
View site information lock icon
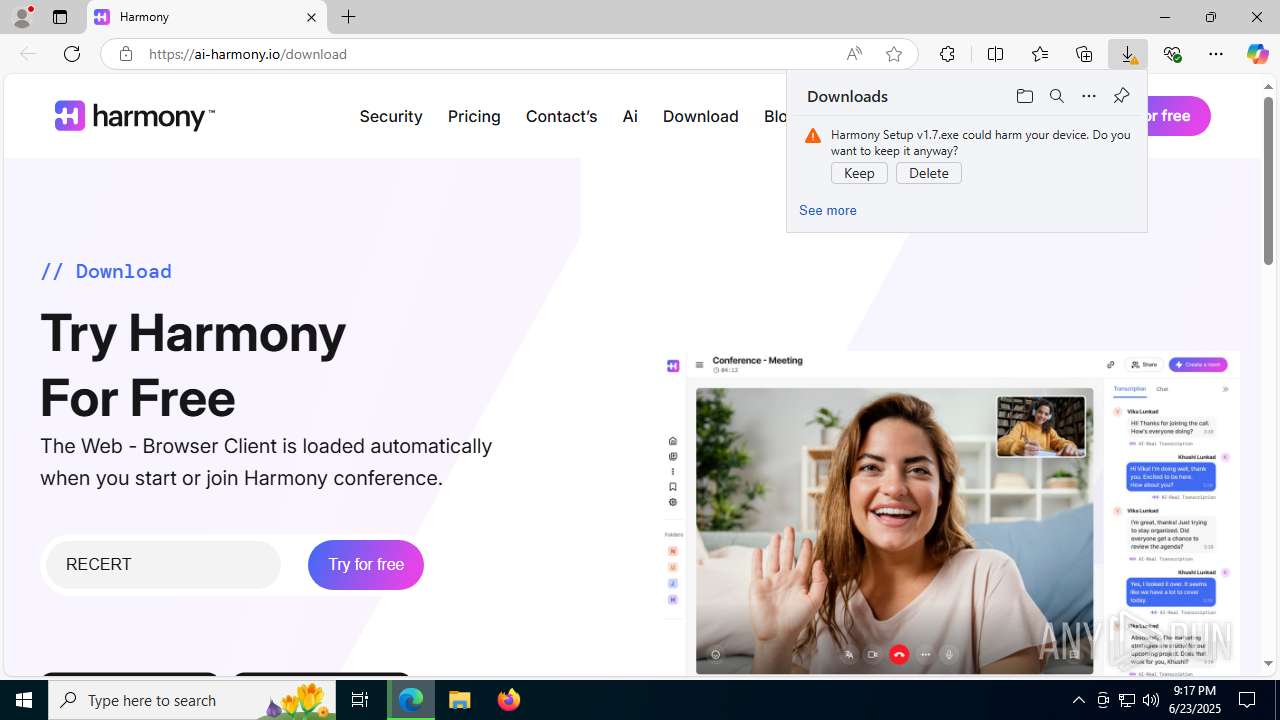pos(125,54)
